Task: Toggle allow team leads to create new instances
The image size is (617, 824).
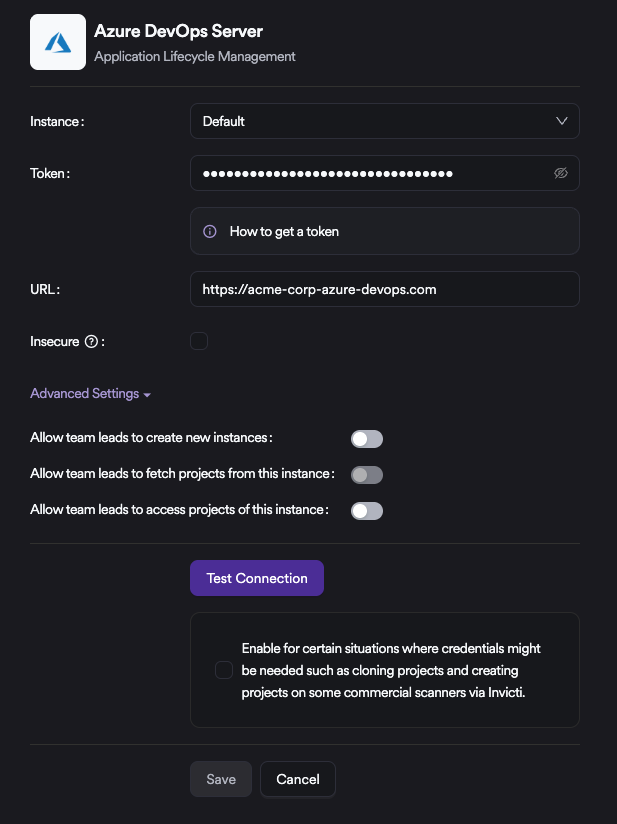Action: [367, 439]
